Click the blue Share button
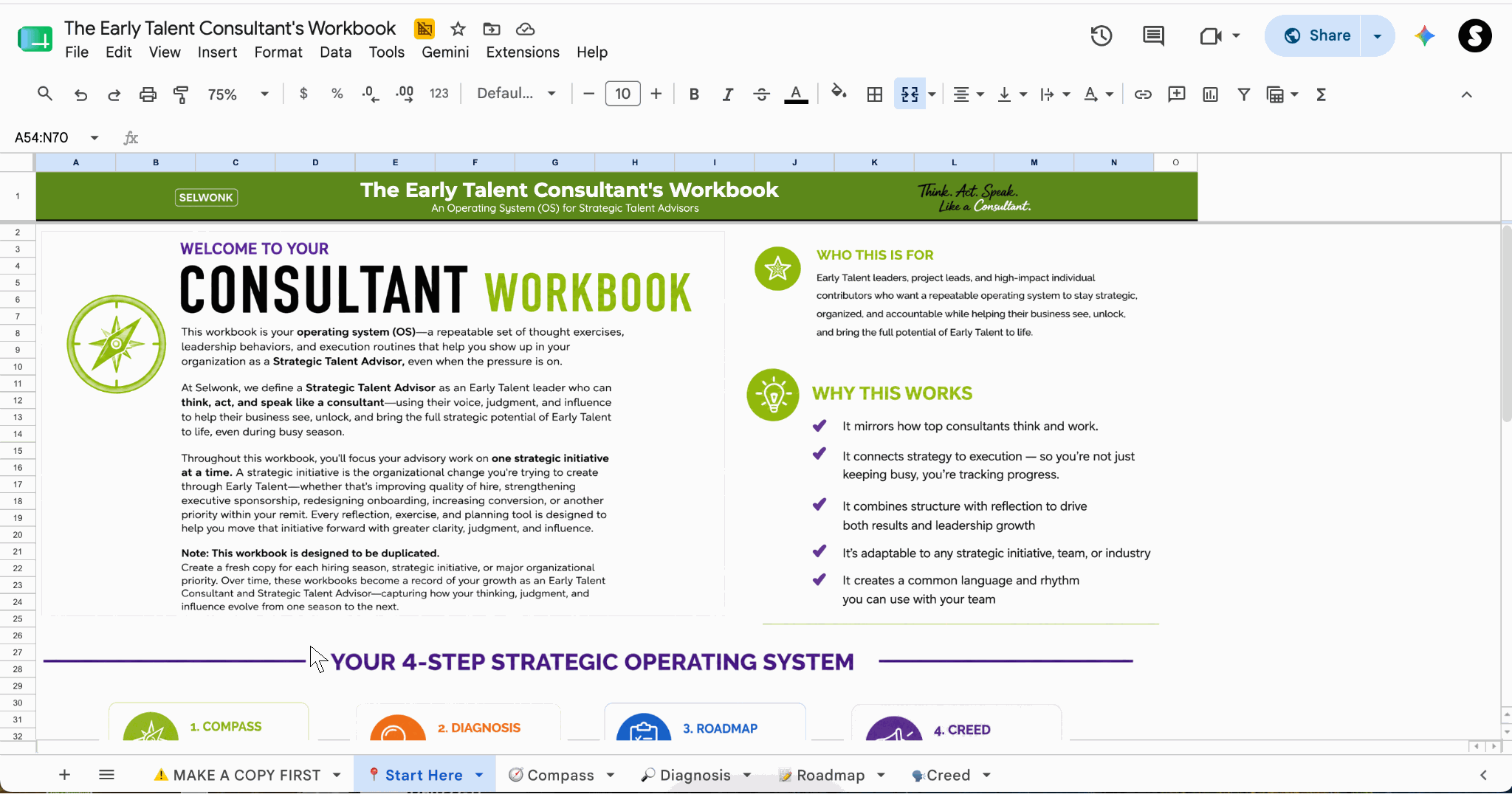This screenshot has height=797, width=1512. click(1317, 35)
